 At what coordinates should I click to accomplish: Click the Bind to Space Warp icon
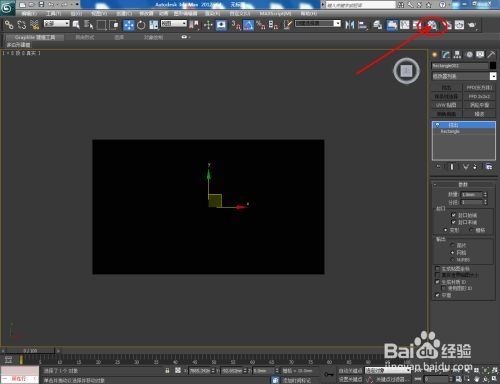34,24
